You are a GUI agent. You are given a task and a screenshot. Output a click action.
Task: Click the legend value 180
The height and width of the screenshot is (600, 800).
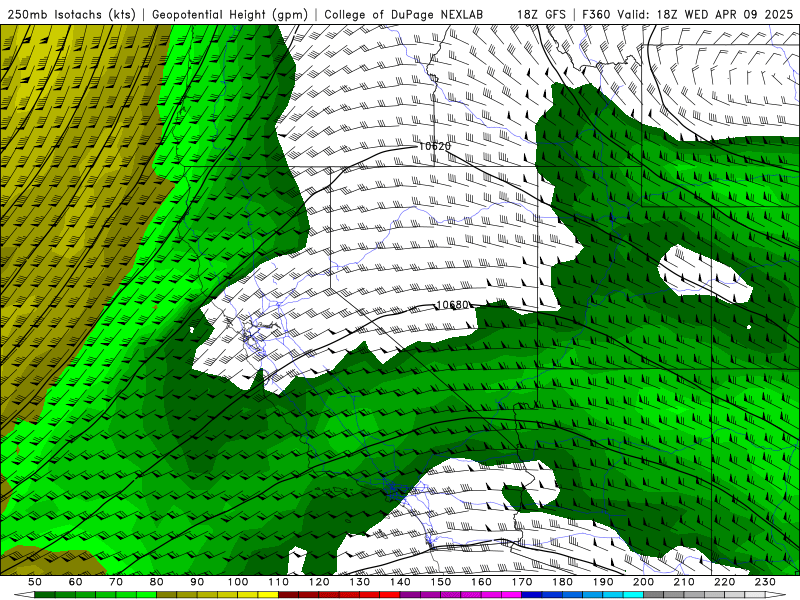point(563,582)
